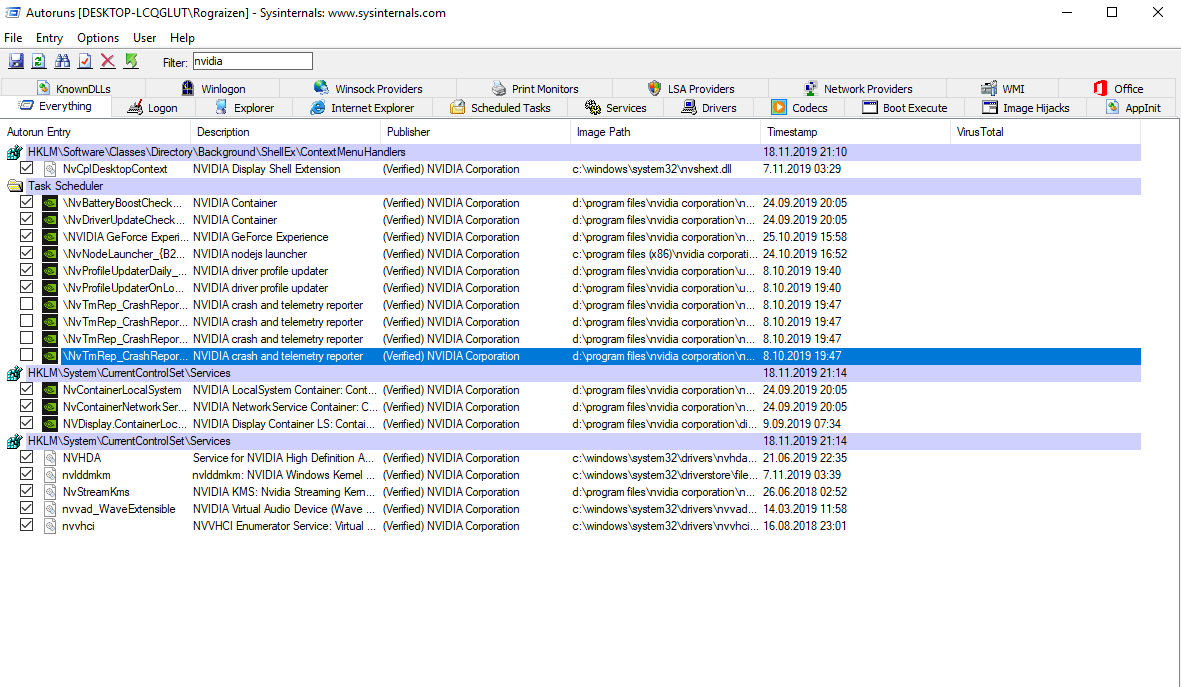Click the NVIDIA icon on NvBatteryBoostCheck row
Viewport: 1181px width, 687px height.
point(50,203)
